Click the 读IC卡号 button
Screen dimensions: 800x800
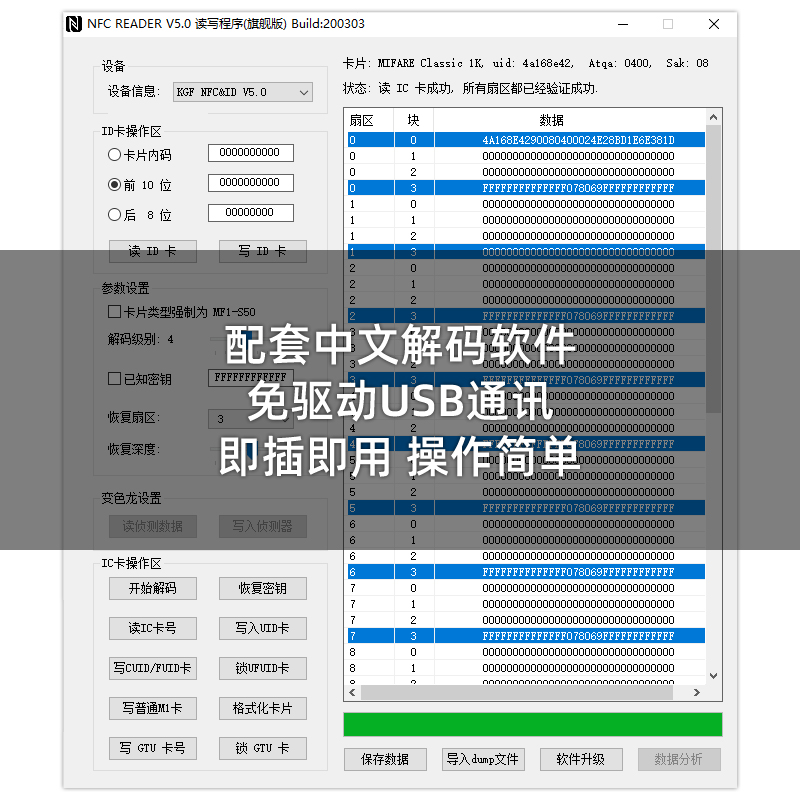pos(153,628)
